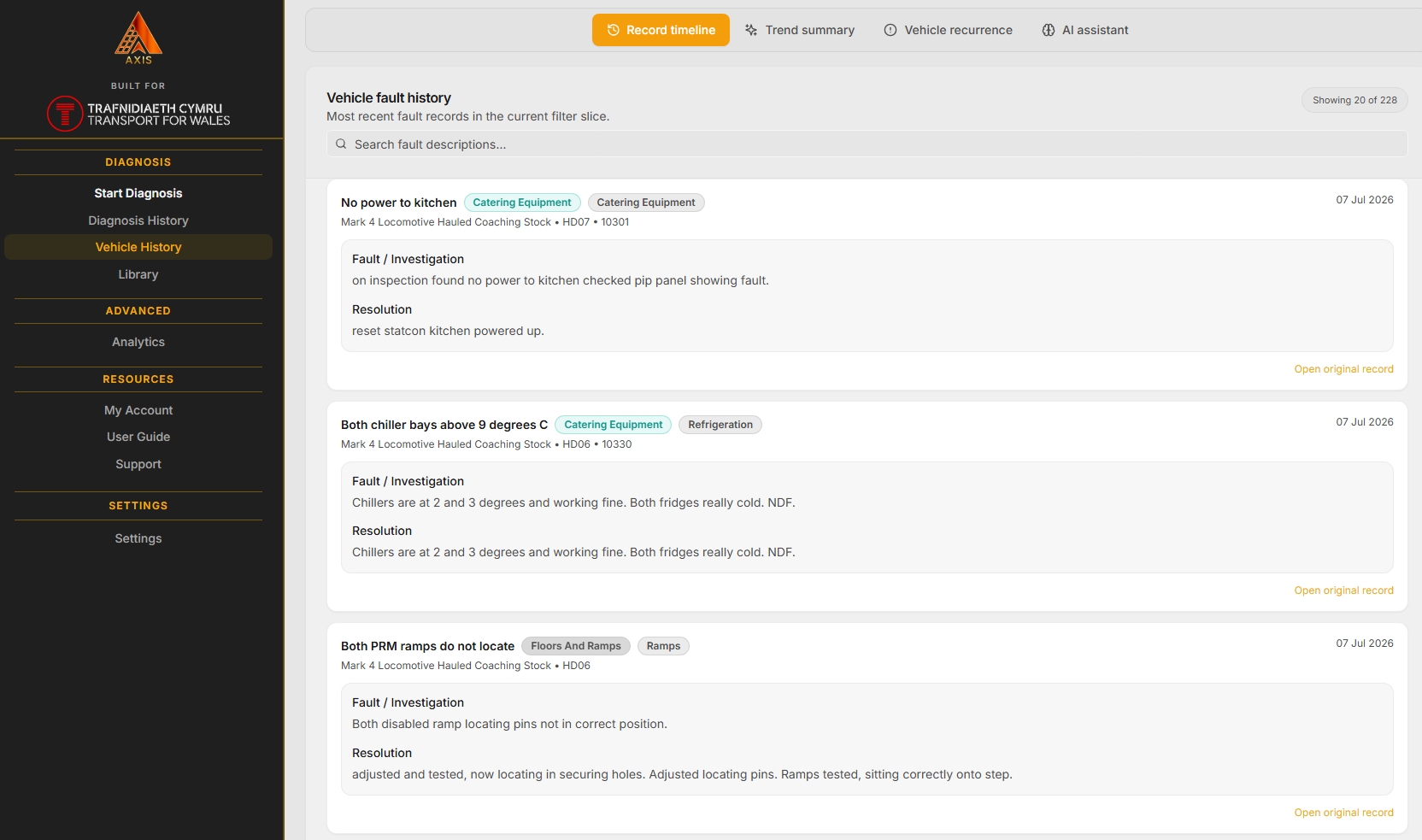Image resolution: width=1422 pixels, height=840 pixels.
Task: Select Vehicle History in sidebar
Action: [138, 247]
